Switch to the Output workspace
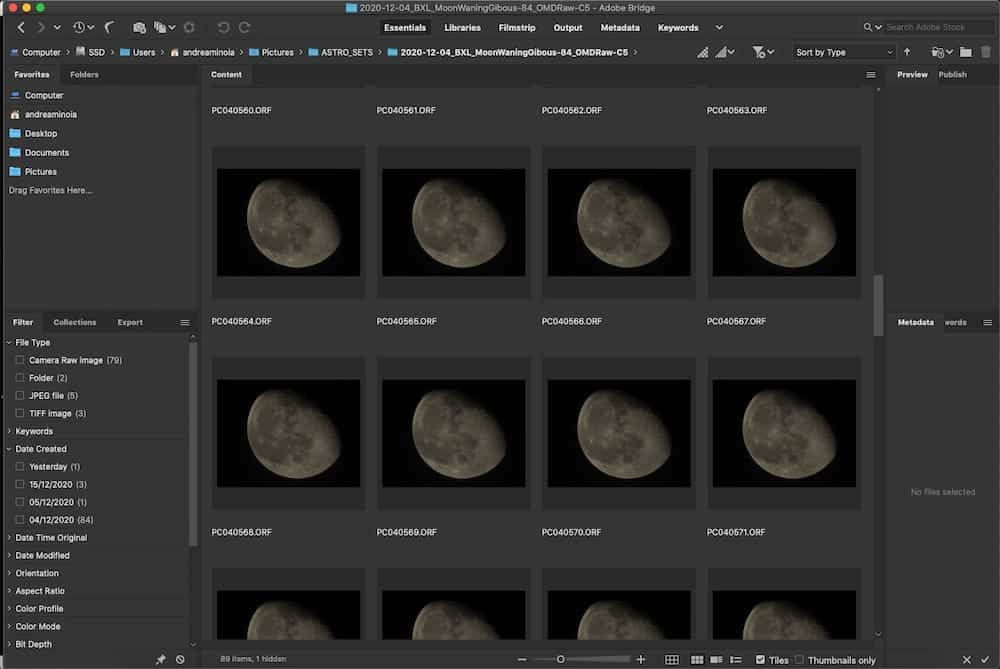1000x669 pixels. coord(568,27)
